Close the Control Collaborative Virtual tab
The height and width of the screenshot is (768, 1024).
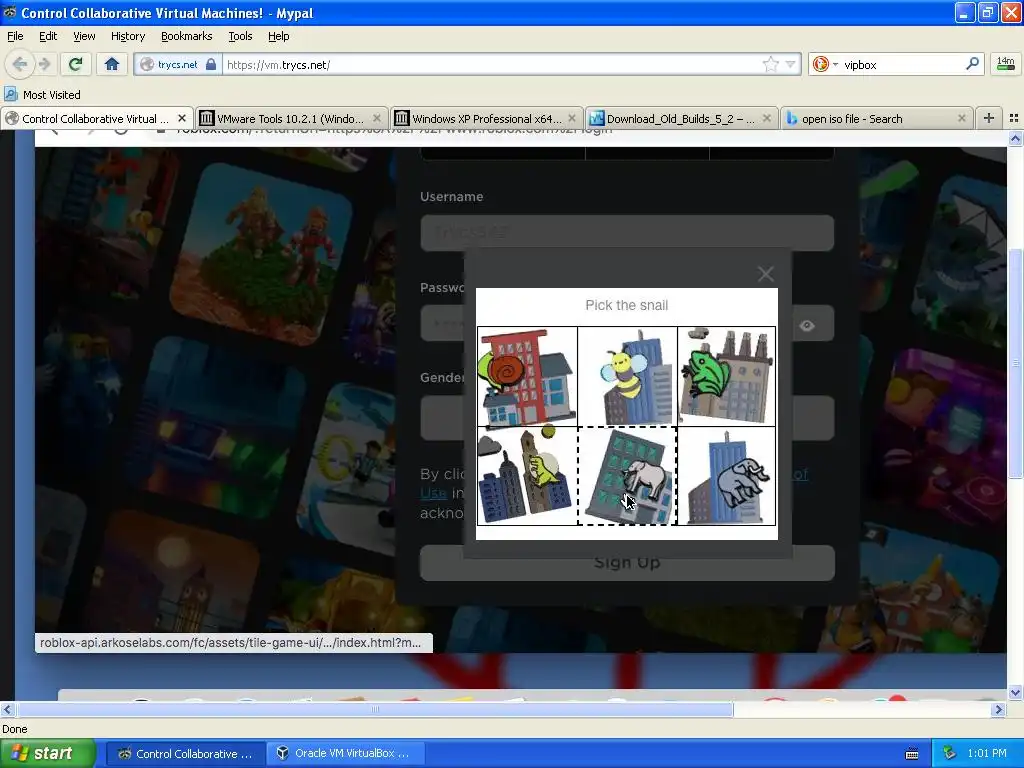coord(182,118)
